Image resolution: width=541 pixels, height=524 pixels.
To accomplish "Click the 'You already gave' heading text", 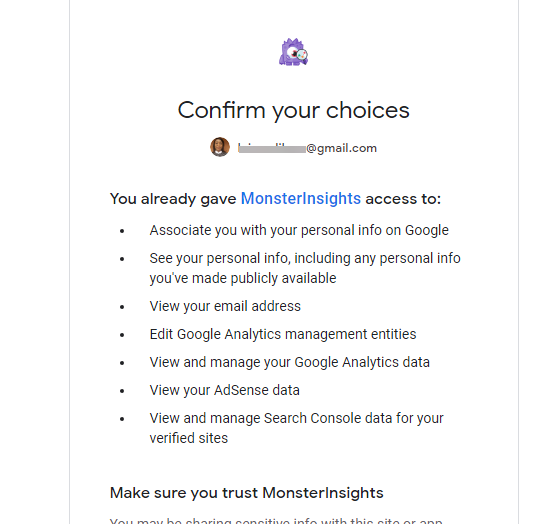I will pos(173,199).
